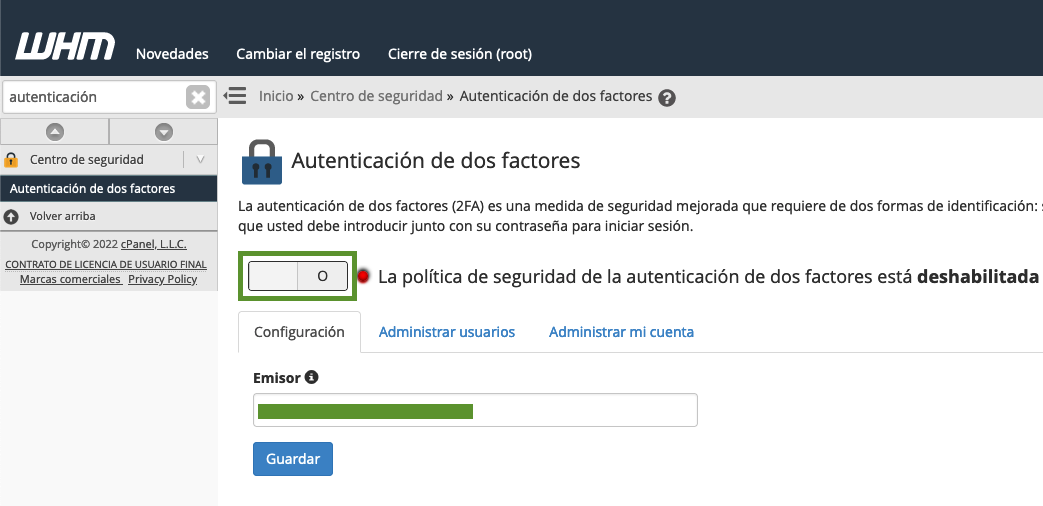Image resolution: width=1043 pixels, height=506 pixels.
Task: Click the Emisor info icon
Action: click(x=311, y=377)
